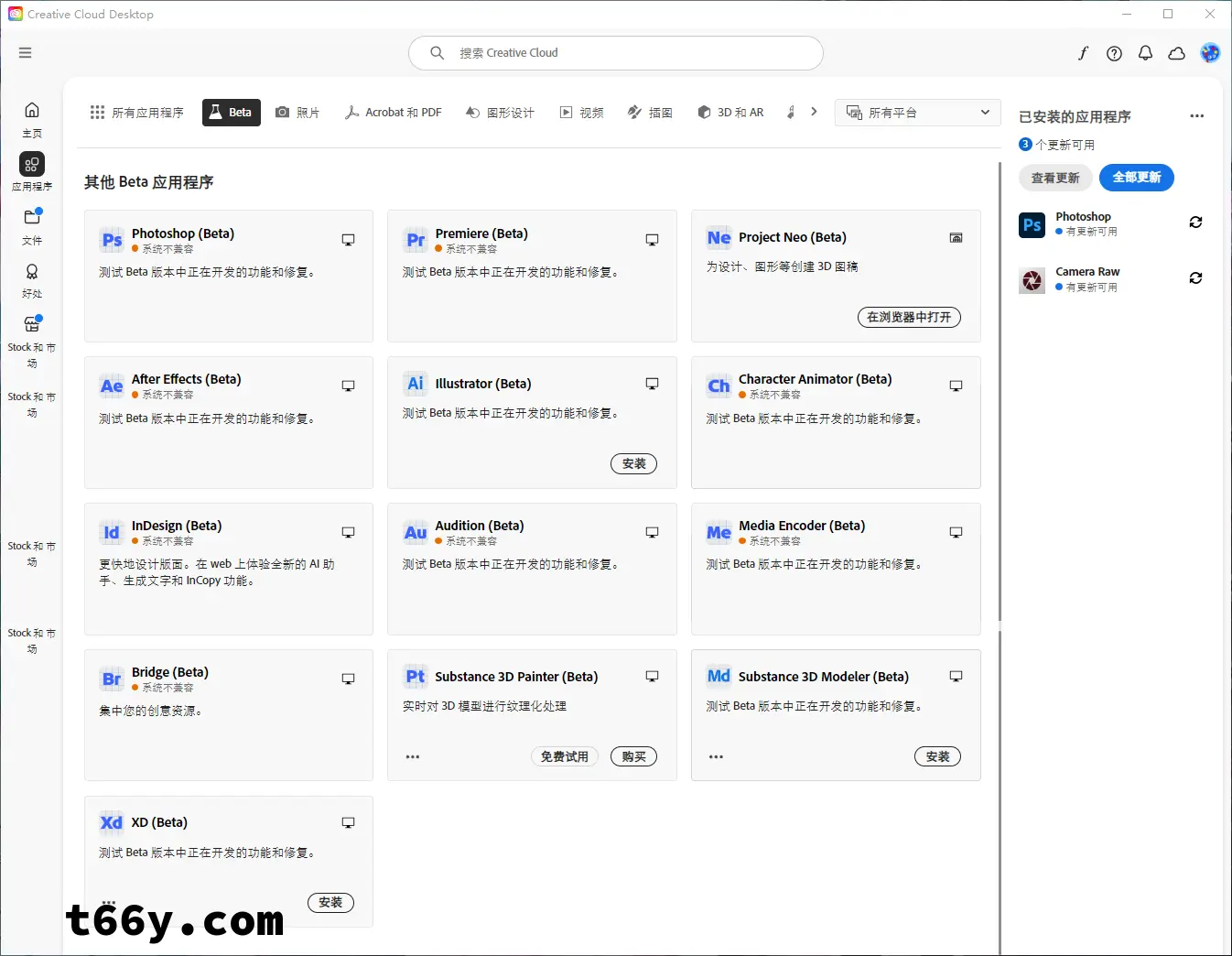Open the hamburger menu icon
Viewport: 1232px width, 956px height.
click(x=25, y=53)
